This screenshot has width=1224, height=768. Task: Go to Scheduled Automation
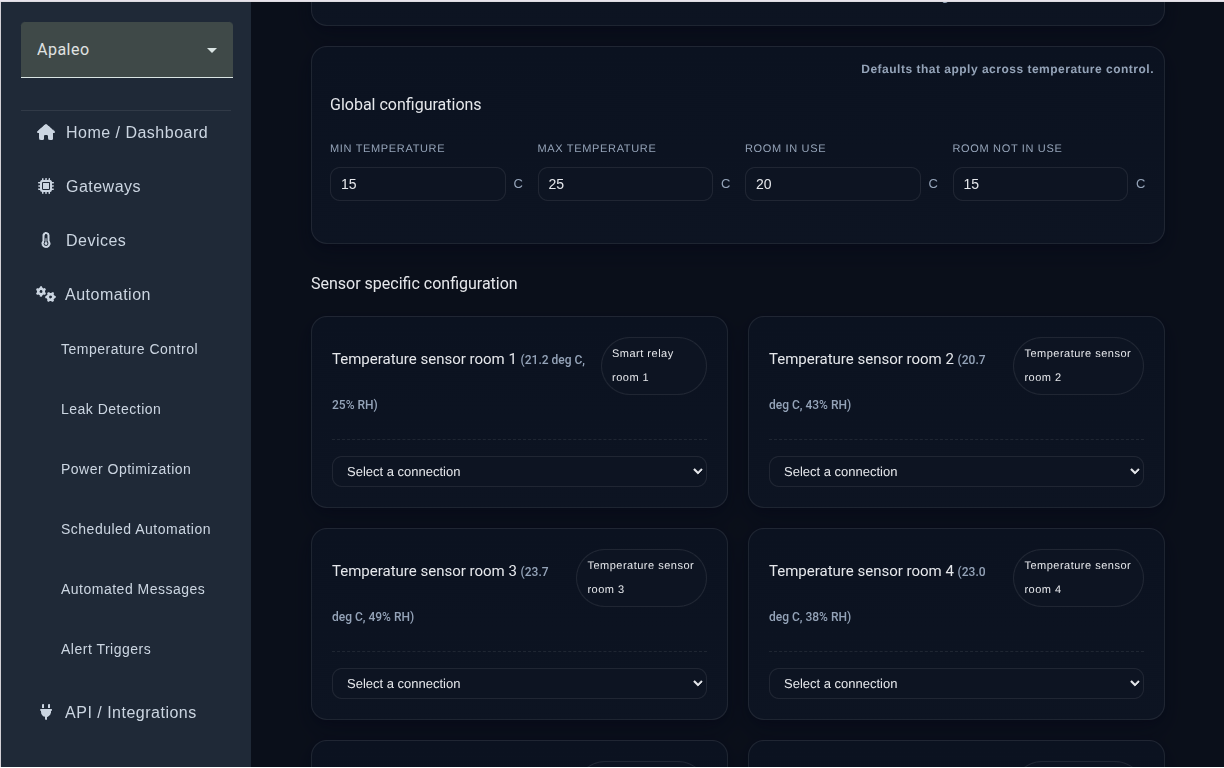pyautogui.click(x=136, y=529)
